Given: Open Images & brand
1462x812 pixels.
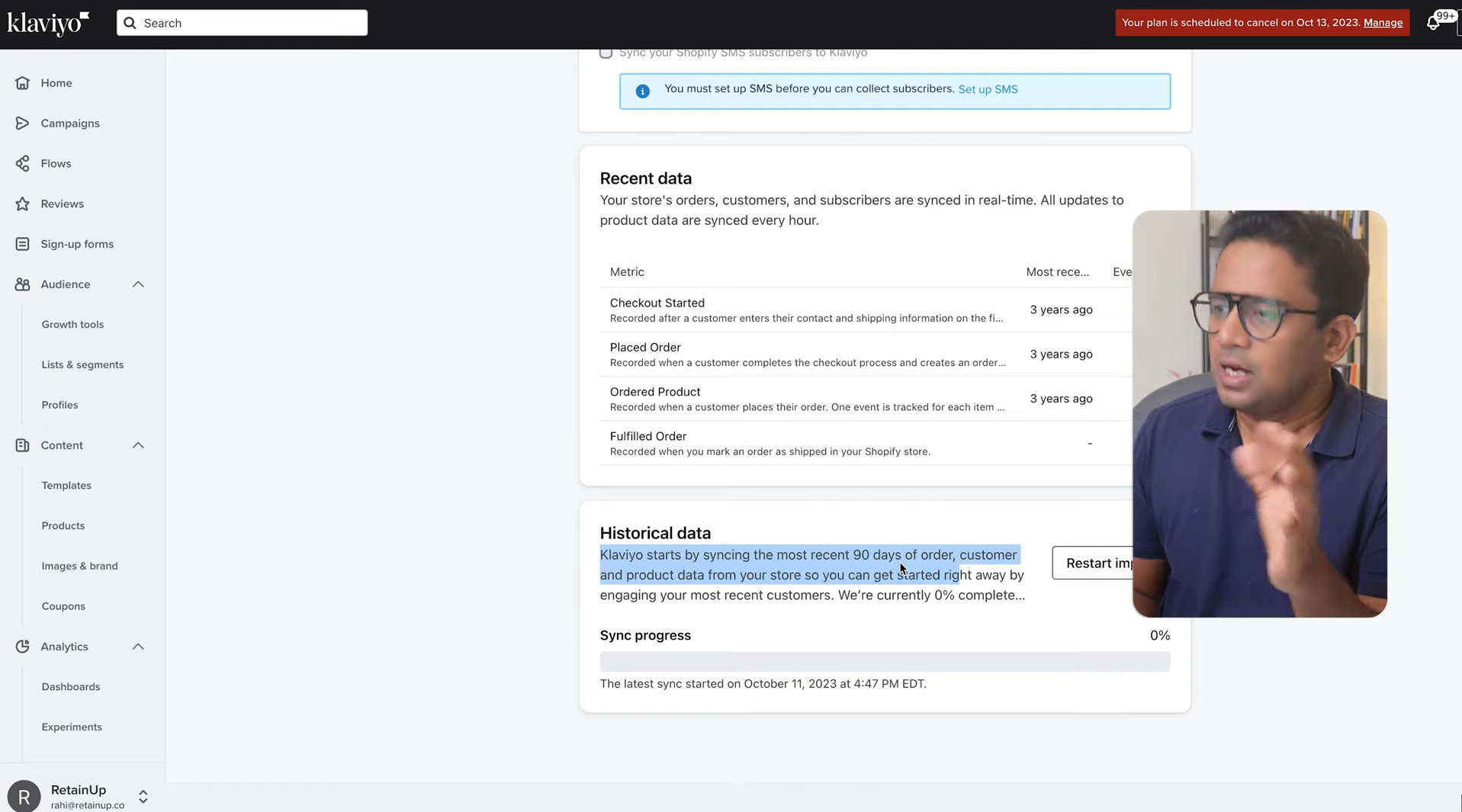Looking at the screenshot, I should point(79,566).
